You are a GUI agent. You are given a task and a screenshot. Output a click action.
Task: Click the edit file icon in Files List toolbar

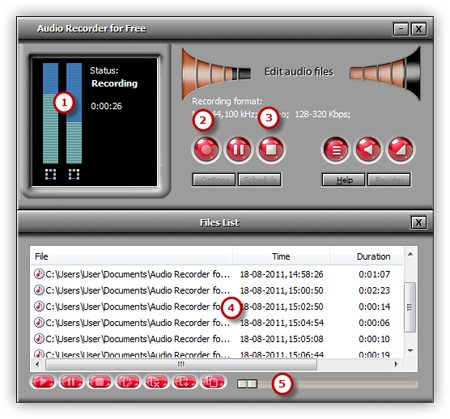tap(128, 382)
